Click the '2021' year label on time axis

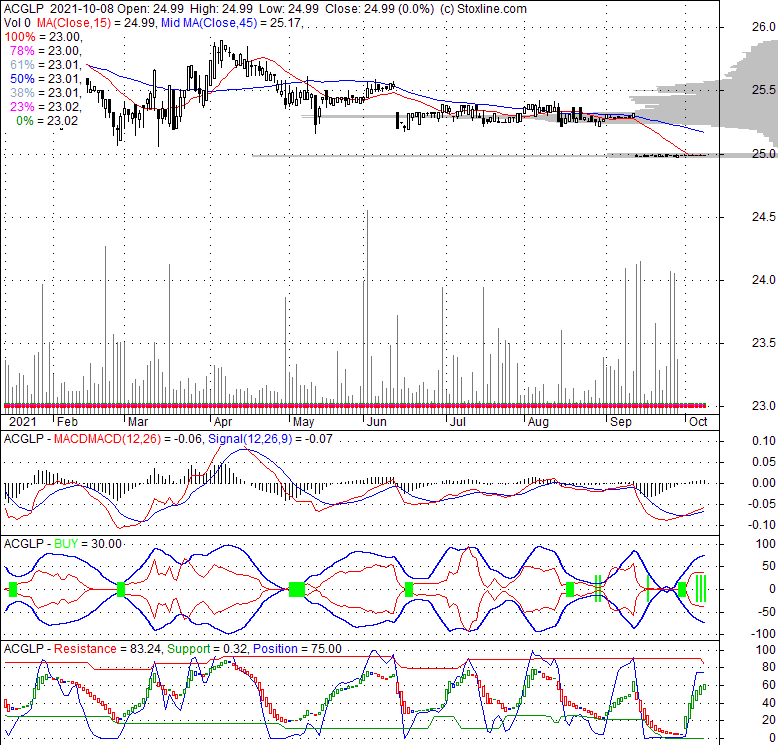[x=23, y=422]
